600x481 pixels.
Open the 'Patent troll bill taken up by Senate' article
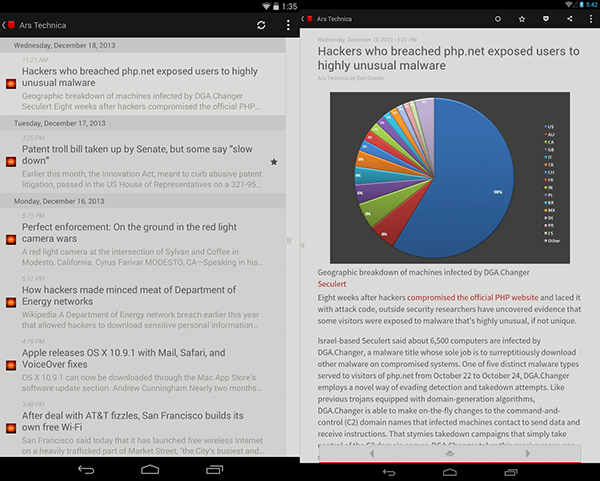coord(142,161)
